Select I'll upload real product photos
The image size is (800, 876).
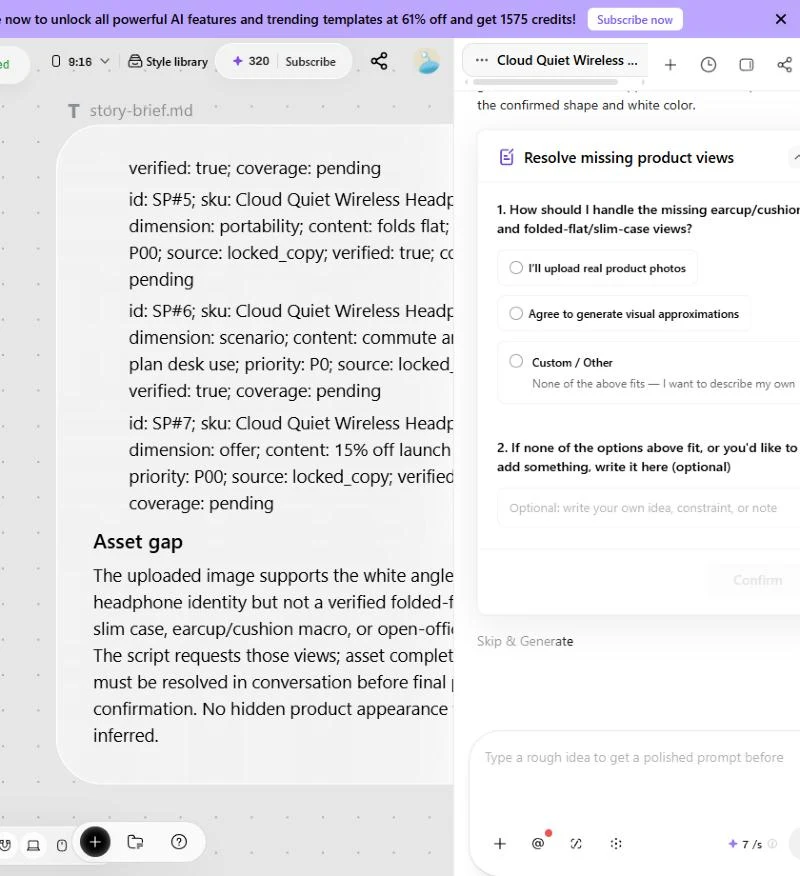597,268
